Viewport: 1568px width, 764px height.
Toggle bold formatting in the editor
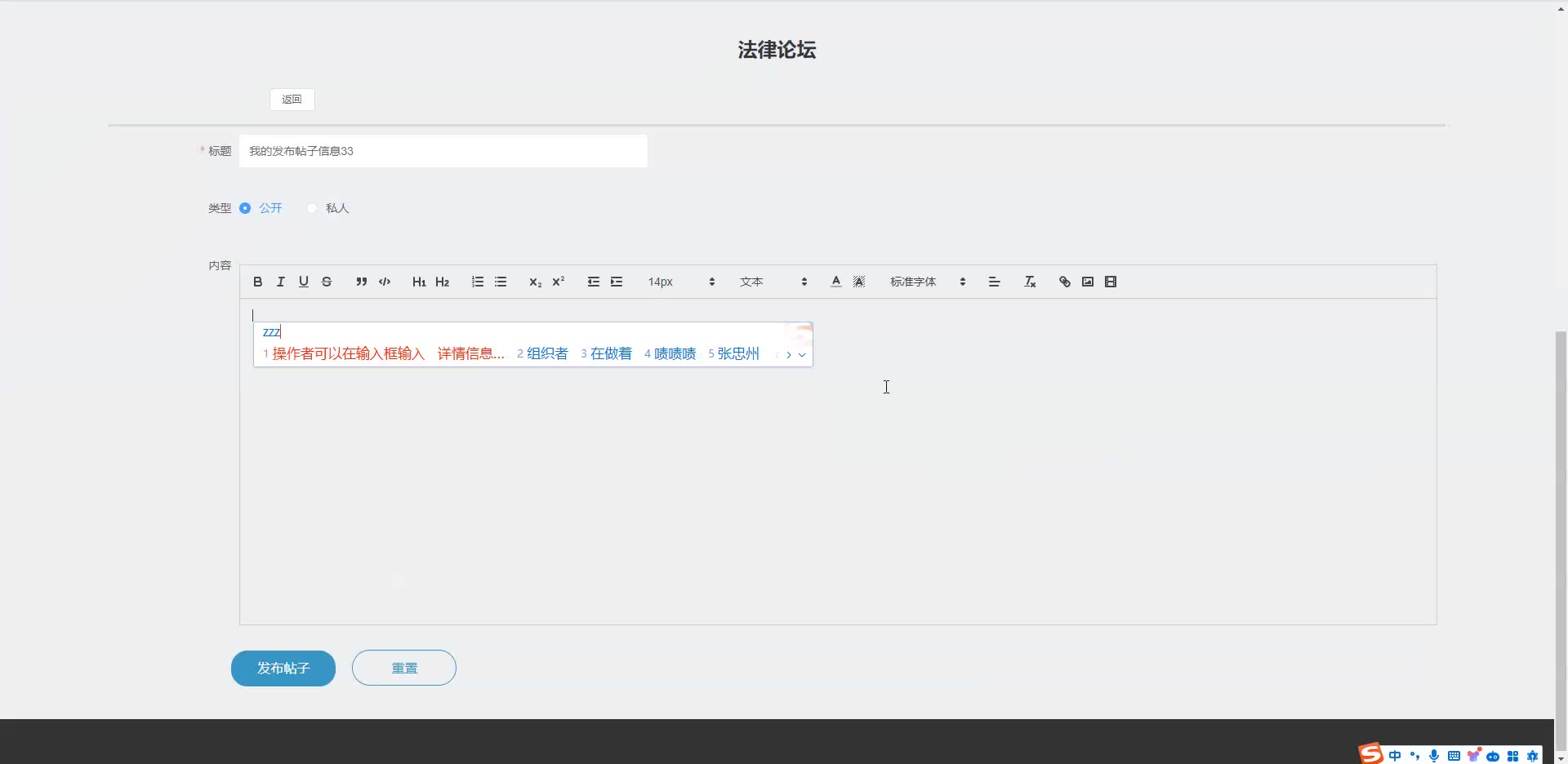[258, 282]
